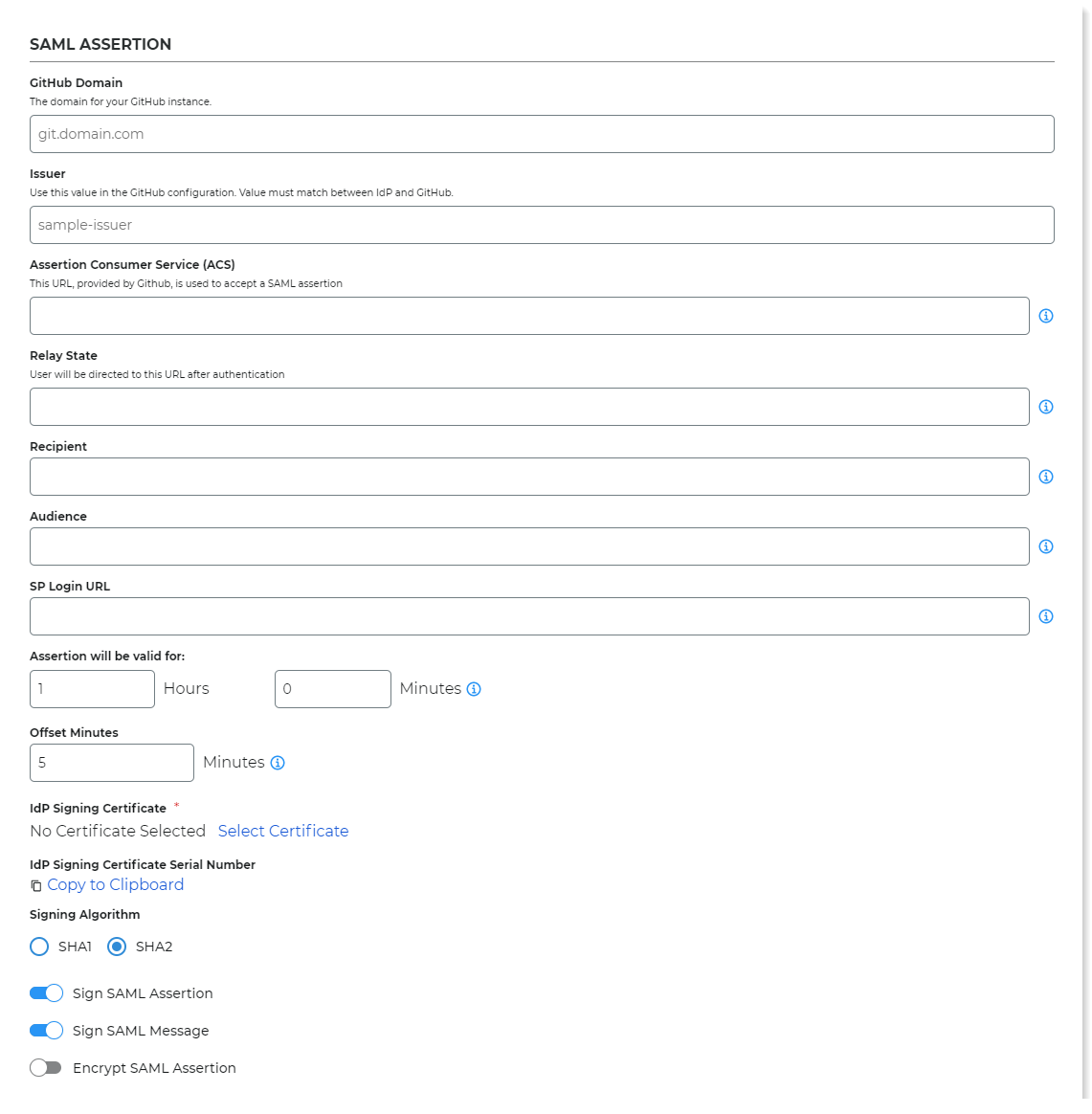Click the Offset Minutes info icon
This screenshot has height=1114, width=1092.
pos(277,762)
